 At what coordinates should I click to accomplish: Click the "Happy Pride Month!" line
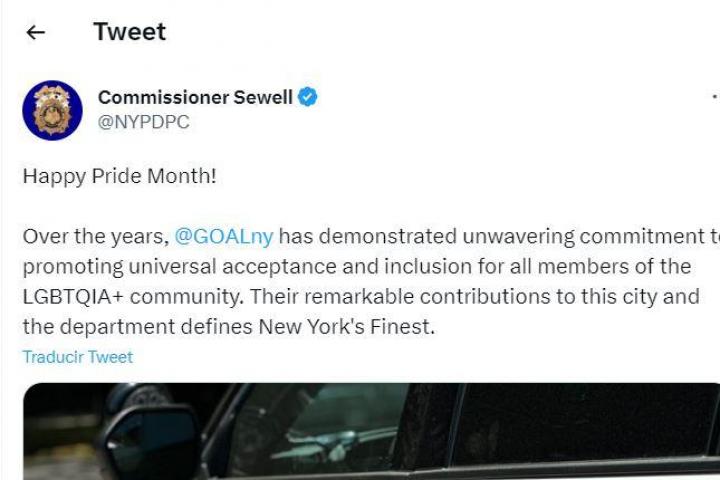click(x=119, y=177)
